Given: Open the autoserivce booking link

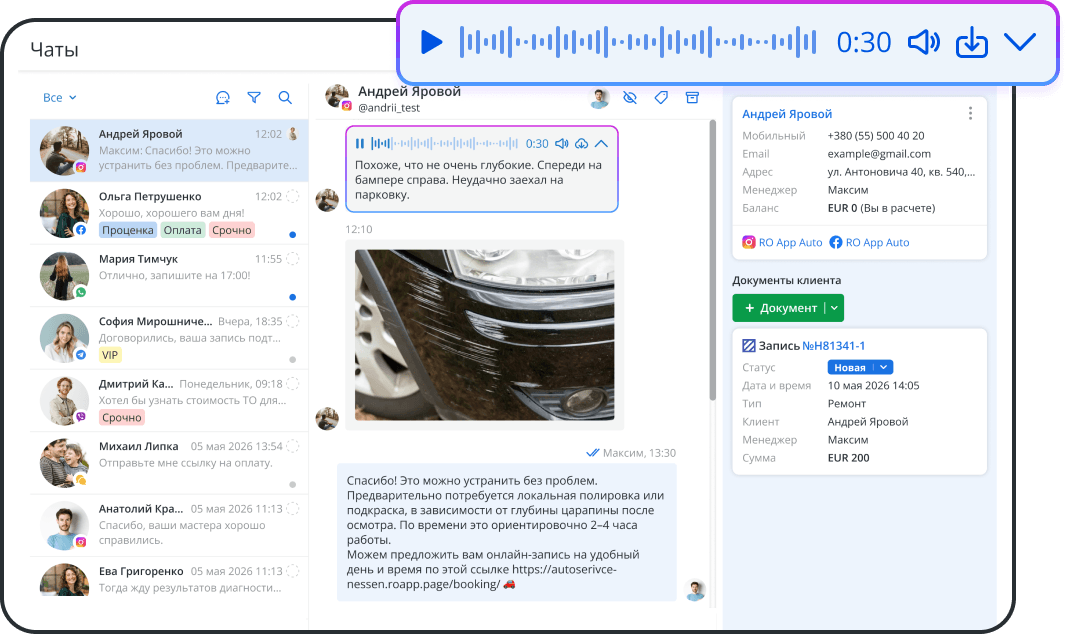Looking at the screenshot, I should click(482, 577).
